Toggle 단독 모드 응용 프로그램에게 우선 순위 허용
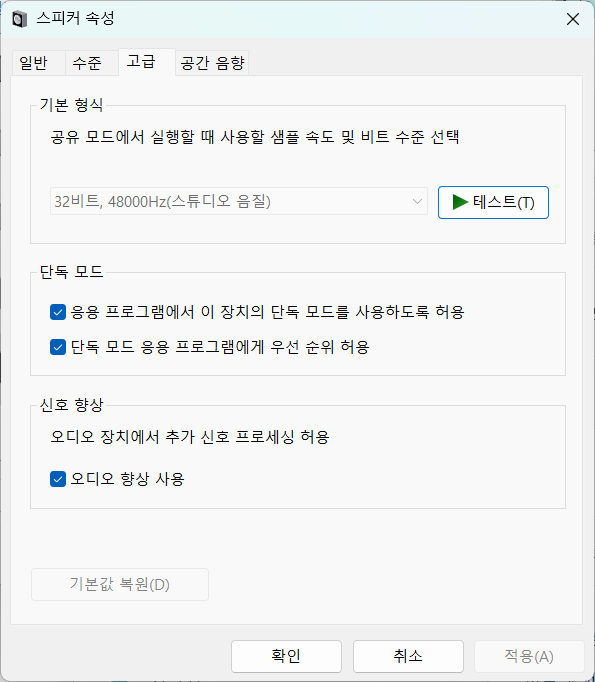The image size is (595, 682). point(58,347)
